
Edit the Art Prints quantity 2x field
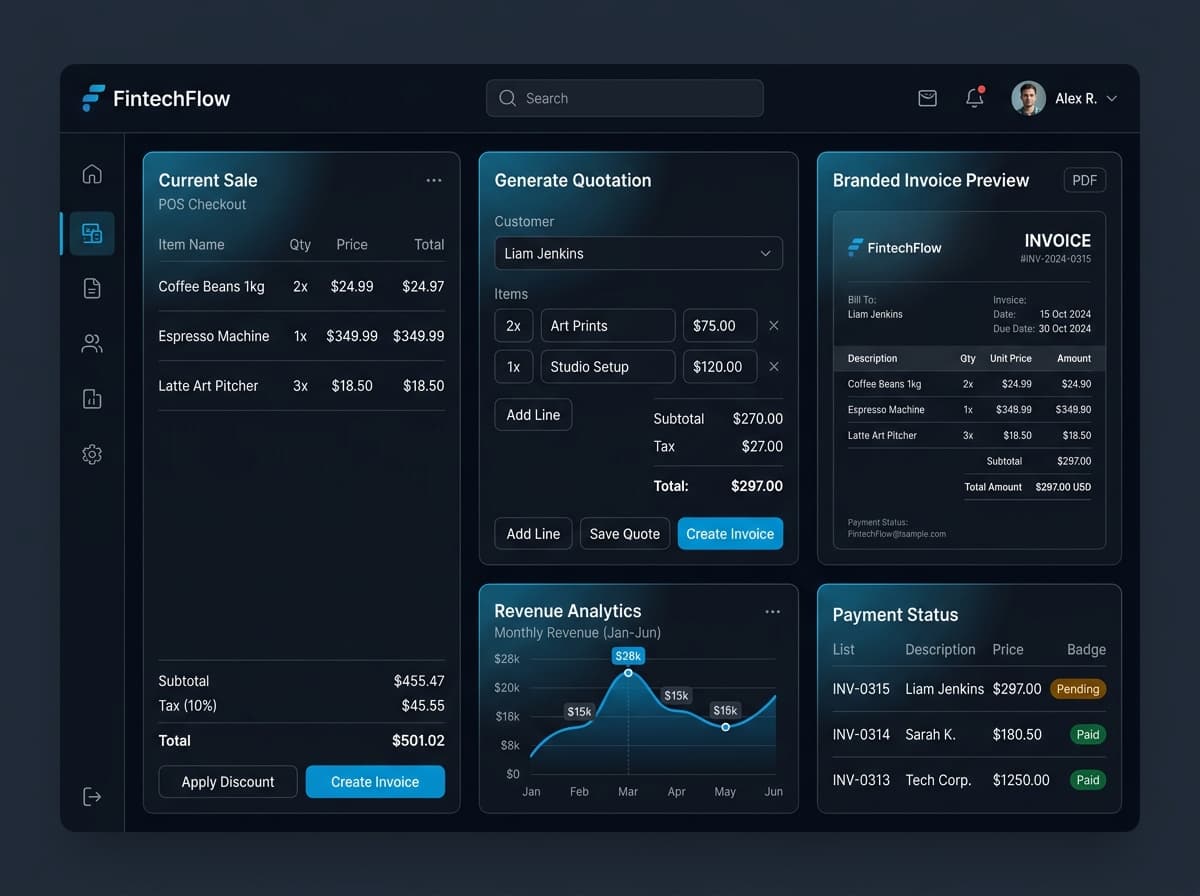tap(513, 326)
